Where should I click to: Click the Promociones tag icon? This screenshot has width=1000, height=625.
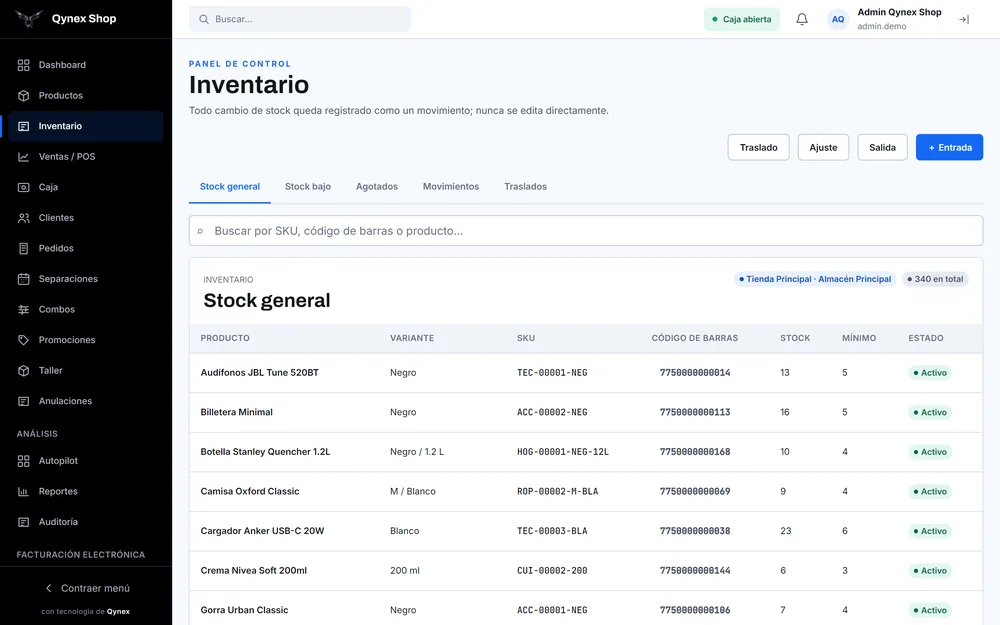[24, 340]
